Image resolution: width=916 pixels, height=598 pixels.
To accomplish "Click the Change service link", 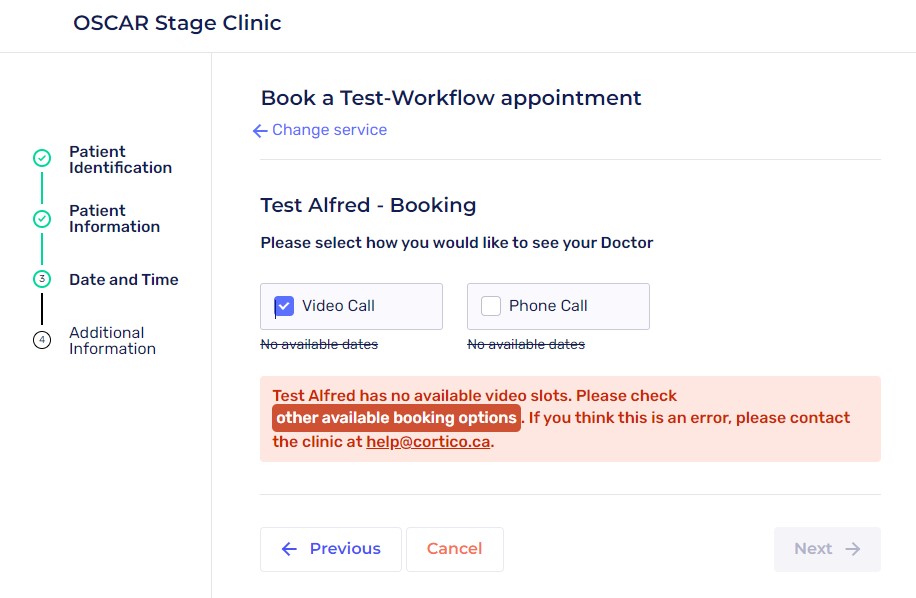I will 329,130.
